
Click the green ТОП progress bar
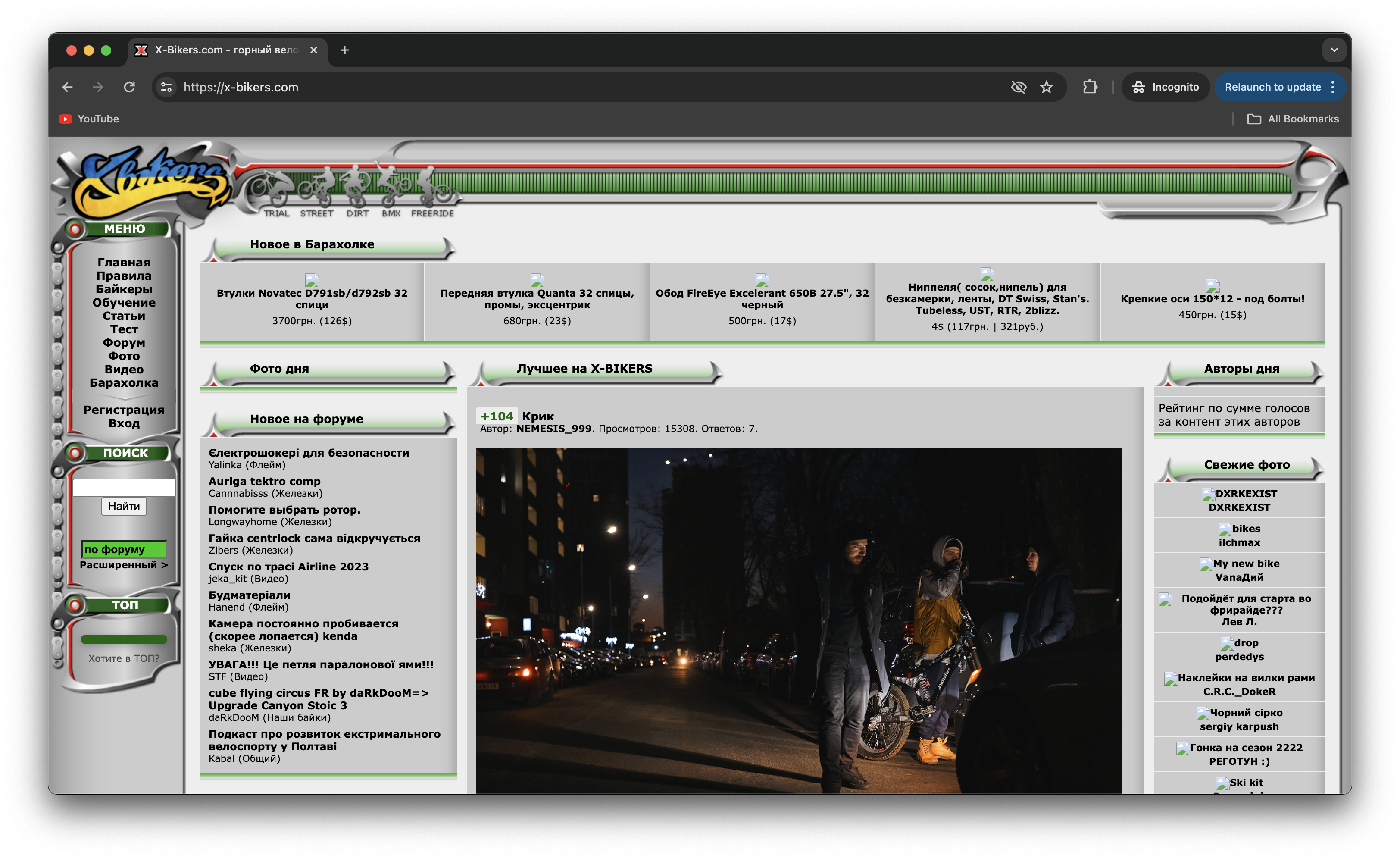pos(123,639)
